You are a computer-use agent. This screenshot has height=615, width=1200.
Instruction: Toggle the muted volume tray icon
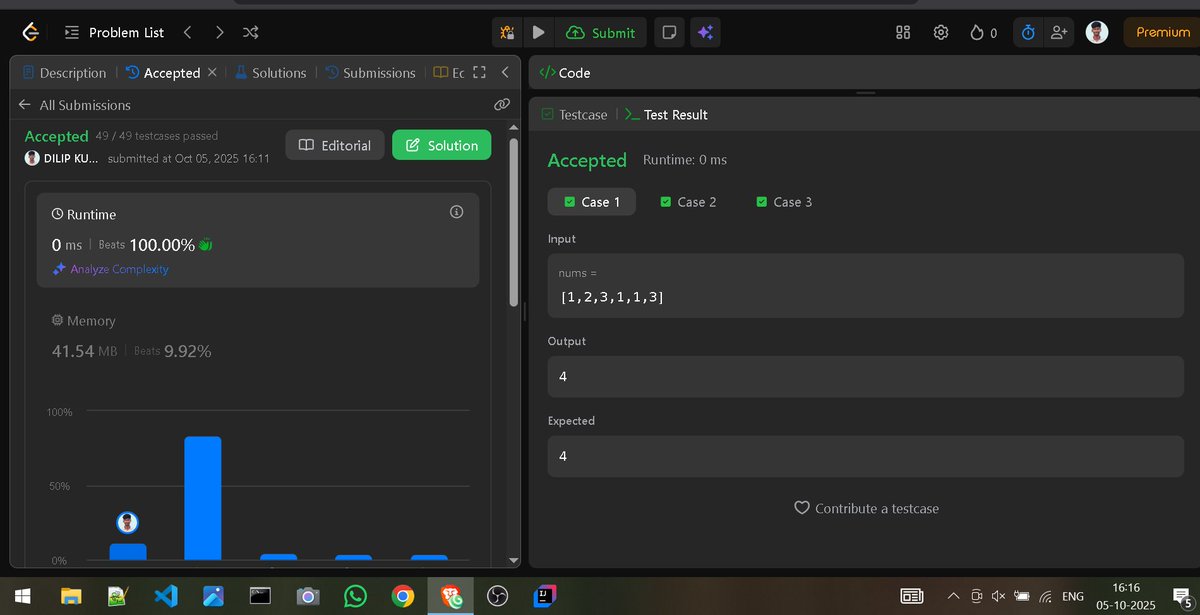pos(997,596)
